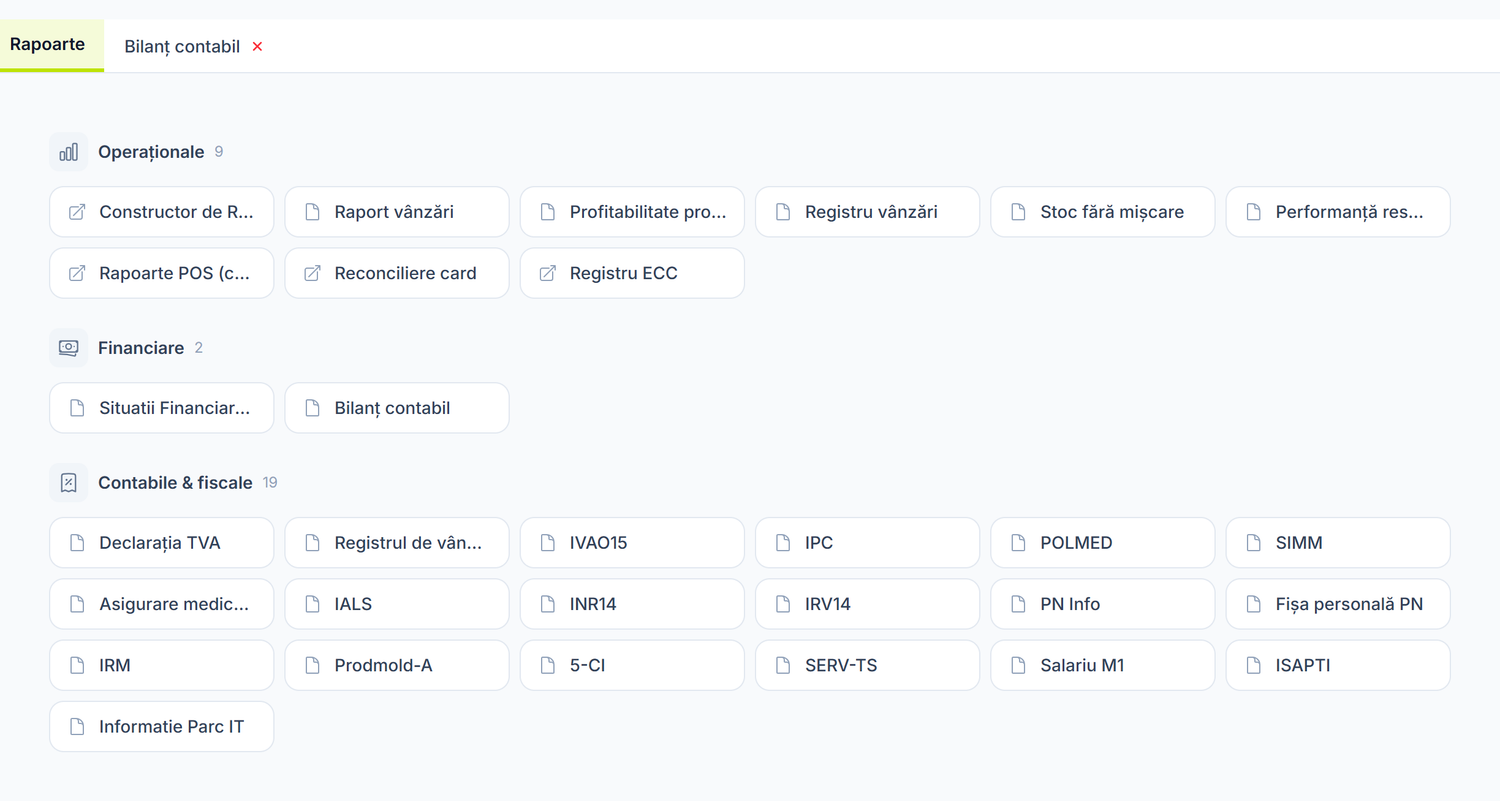Image resolution: width=1500 pixels, height=801 pixels.
Task: Click document icon on Declarația TVA card
Action: (77, 543)
